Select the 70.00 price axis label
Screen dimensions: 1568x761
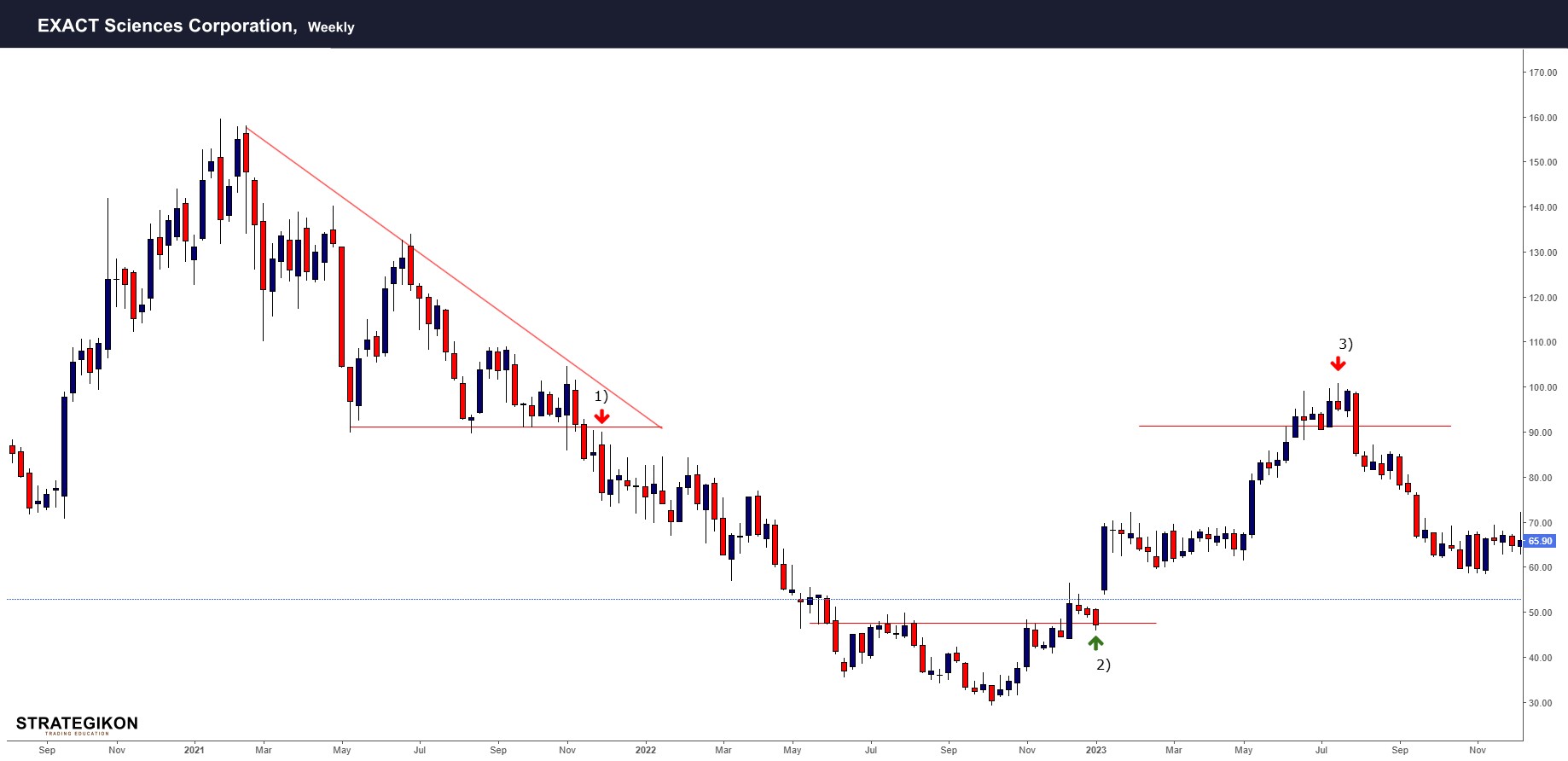click(1541, 523)
